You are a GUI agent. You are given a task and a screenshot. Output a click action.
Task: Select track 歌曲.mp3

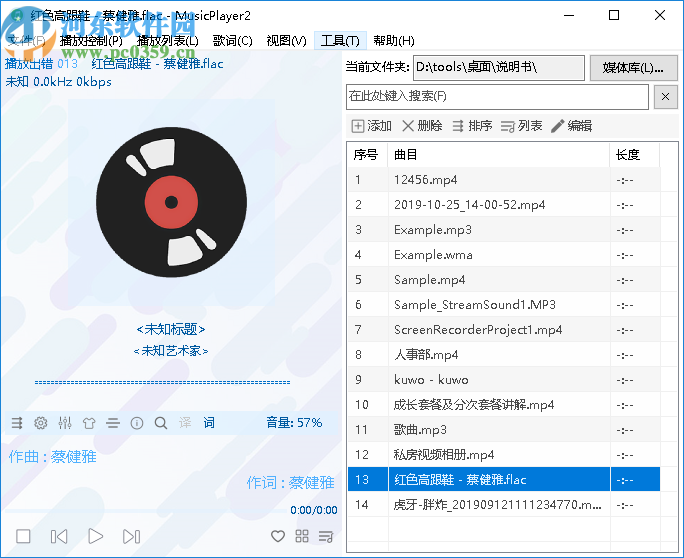click(504, 430)
